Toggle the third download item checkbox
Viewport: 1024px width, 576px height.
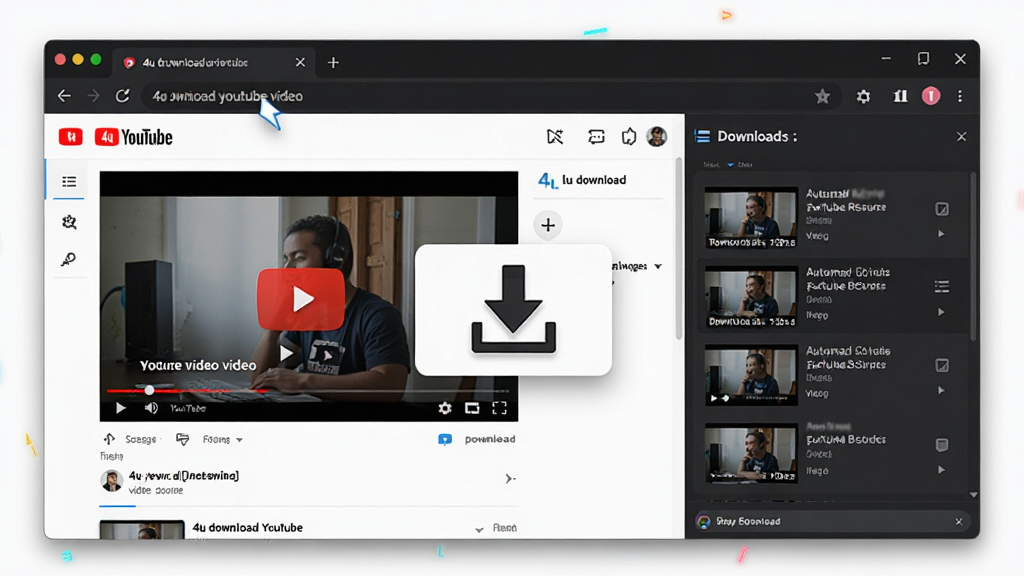pyautogui.click(x=942, y=365)
